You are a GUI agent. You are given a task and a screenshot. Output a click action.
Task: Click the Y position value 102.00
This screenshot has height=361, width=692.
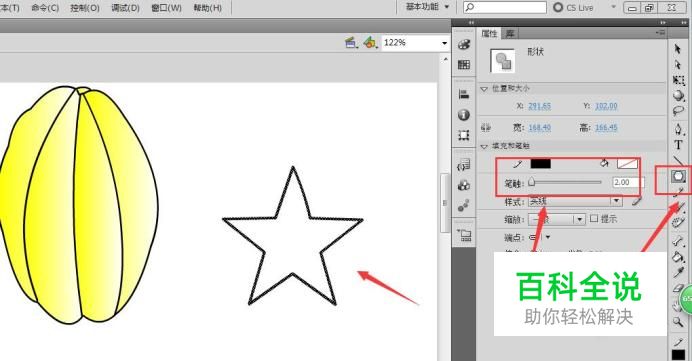click(606, 106)
